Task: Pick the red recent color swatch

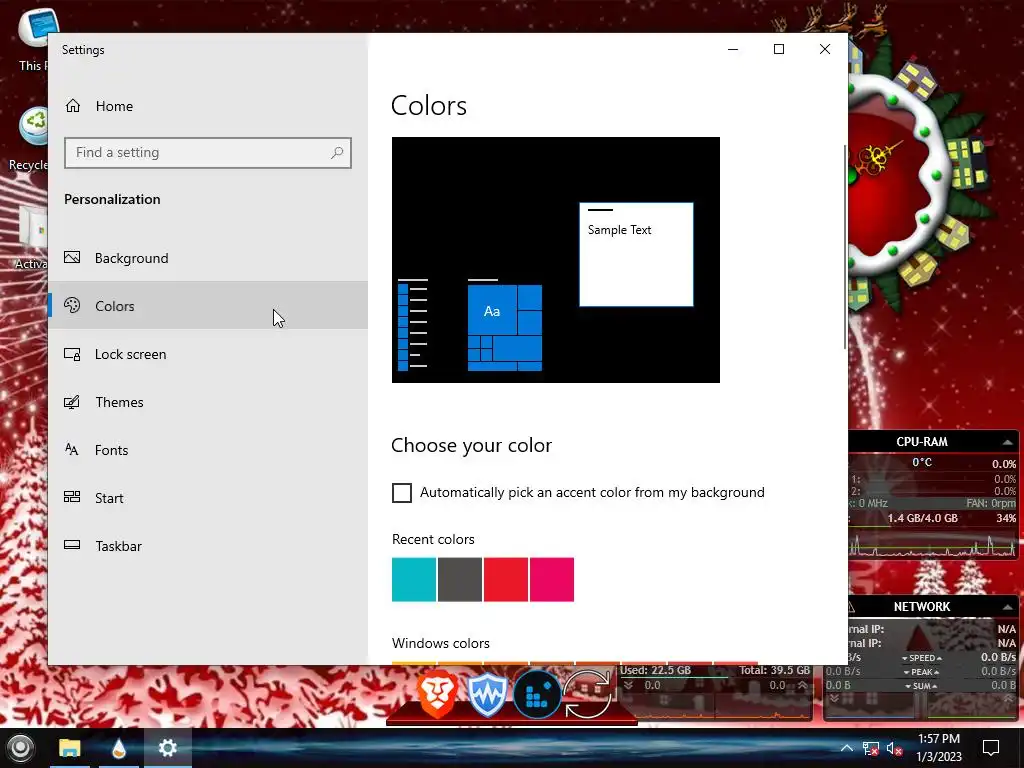Action: click(506, 579)
